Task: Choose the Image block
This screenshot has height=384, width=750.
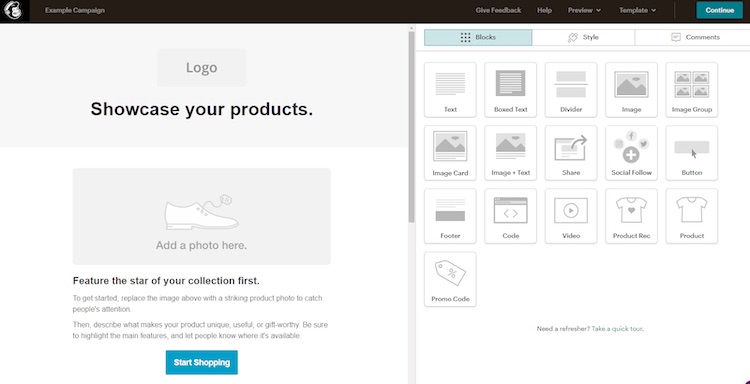Action: 631,89
